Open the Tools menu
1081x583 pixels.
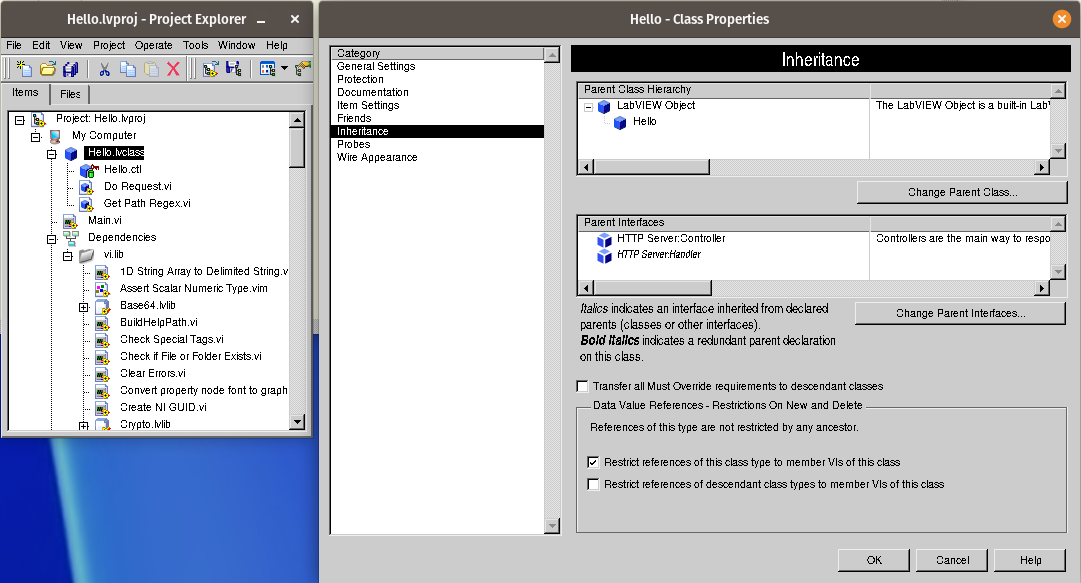195,45
